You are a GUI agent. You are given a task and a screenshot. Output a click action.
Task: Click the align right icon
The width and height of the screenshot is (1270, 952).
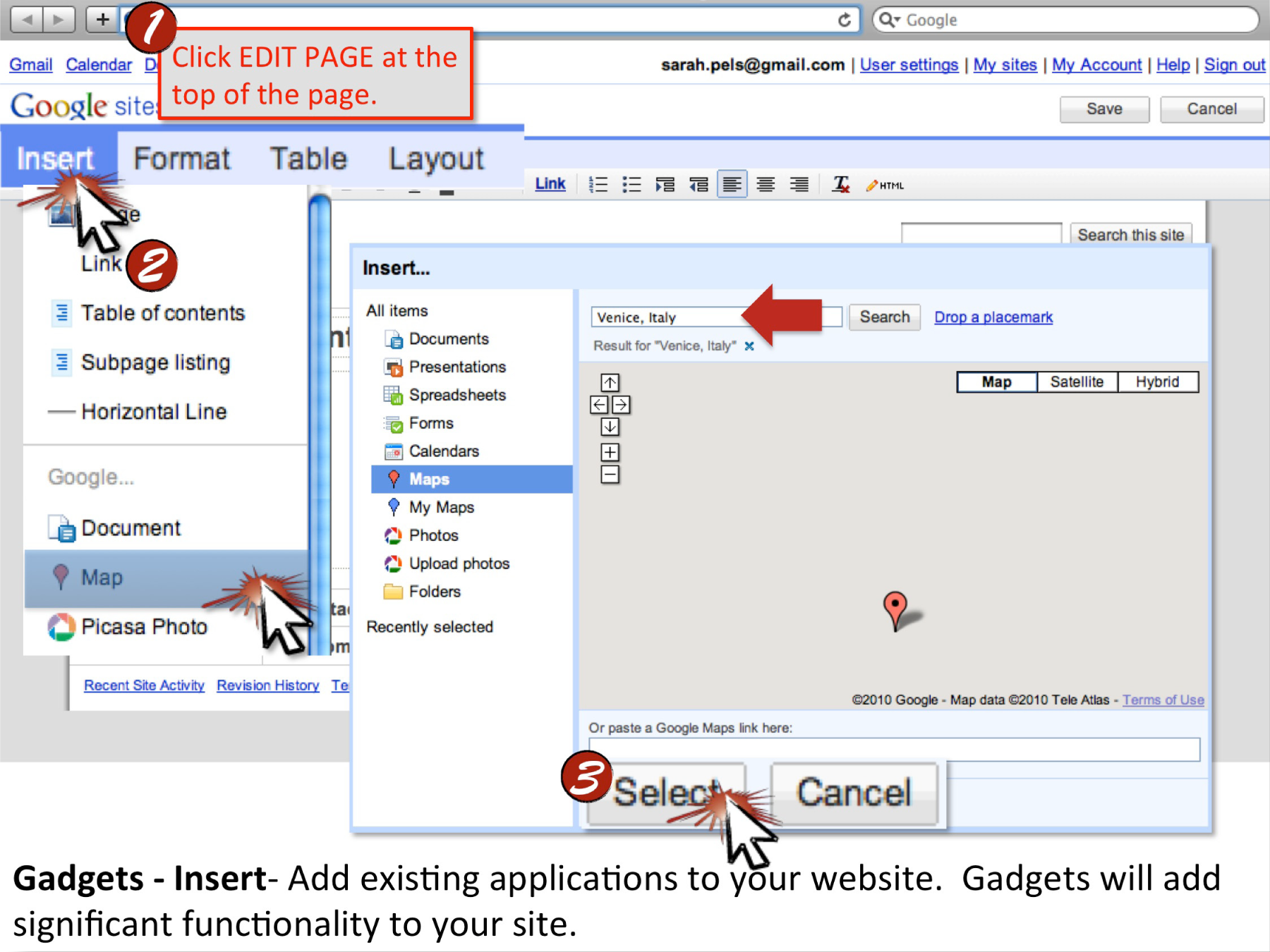(799, 185)
